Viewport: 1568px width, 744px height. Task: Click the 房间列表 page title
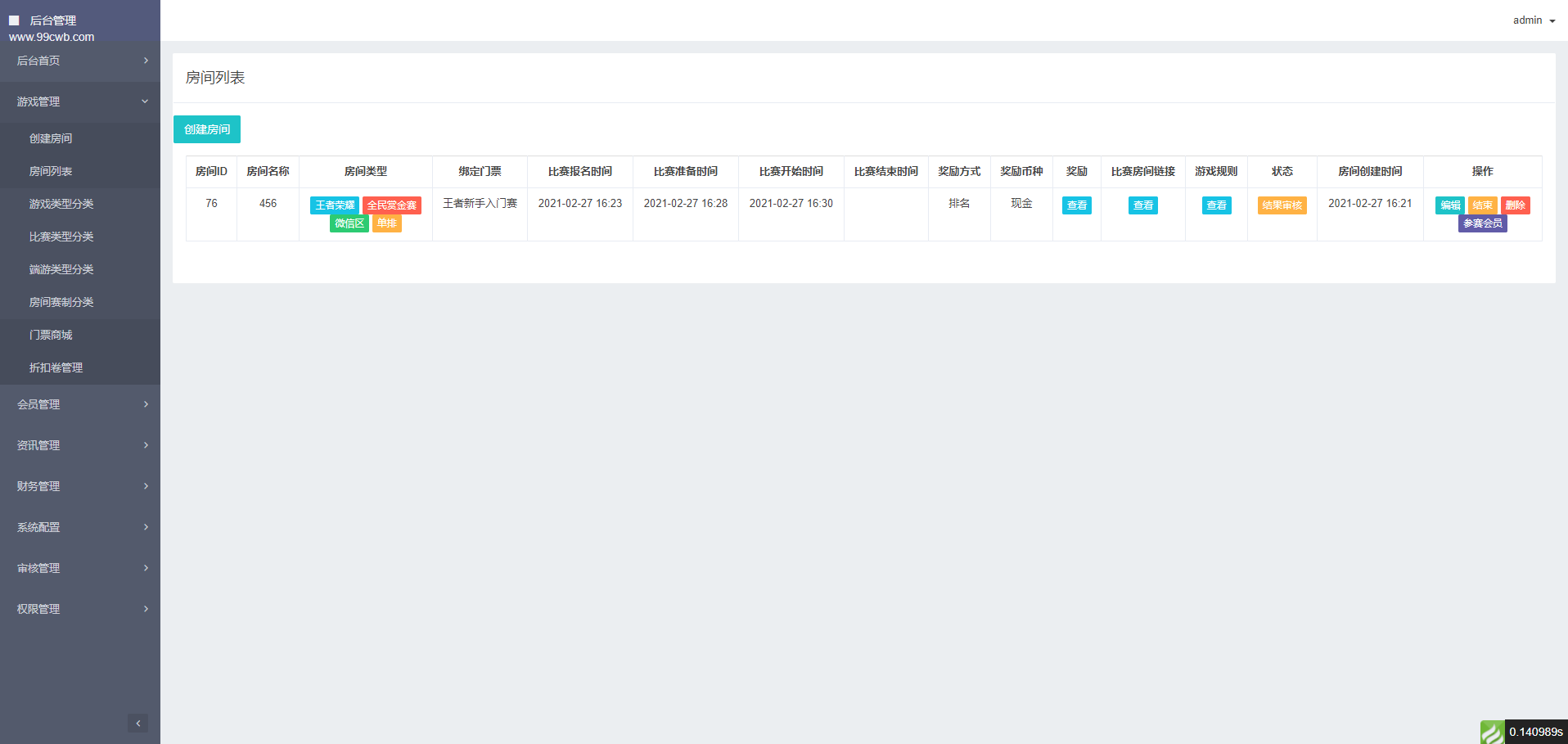215,78
